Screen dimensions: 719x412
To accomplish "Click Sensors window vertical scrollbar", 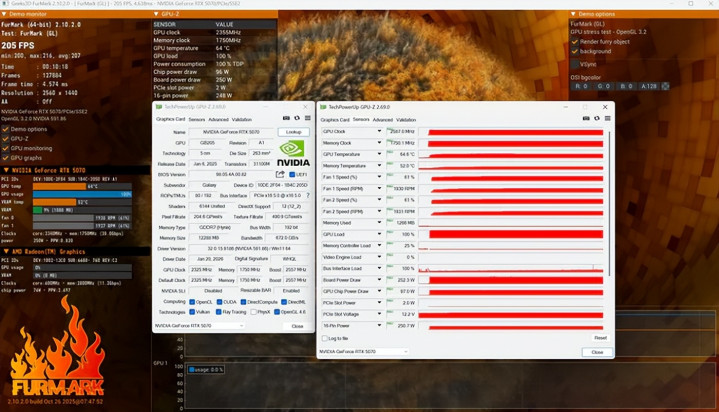I will (609, 204).
